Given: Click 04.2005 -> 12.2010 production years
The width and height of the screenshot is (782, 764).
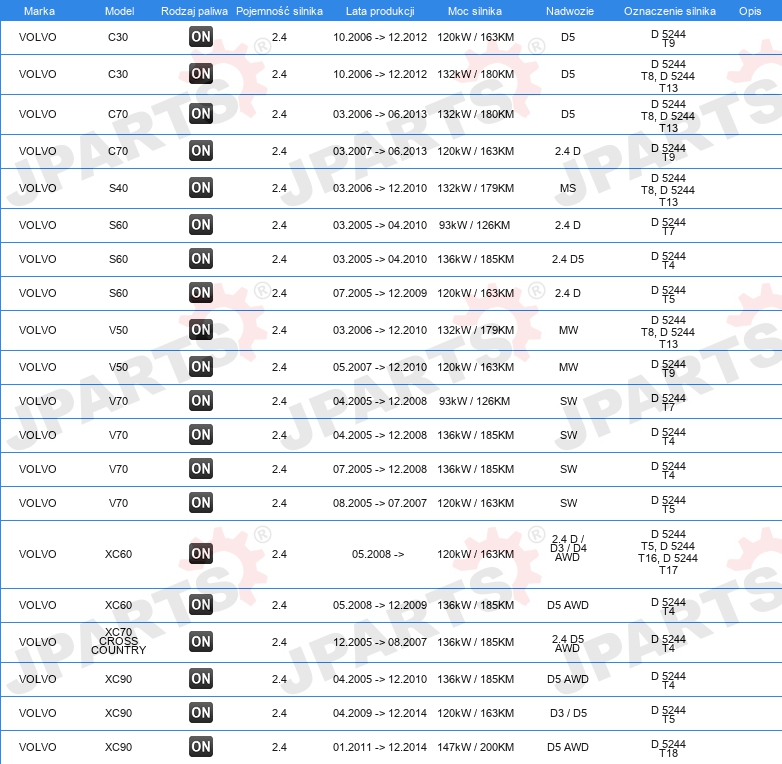Looking at the screenshot, I should (x=380, y=679).
